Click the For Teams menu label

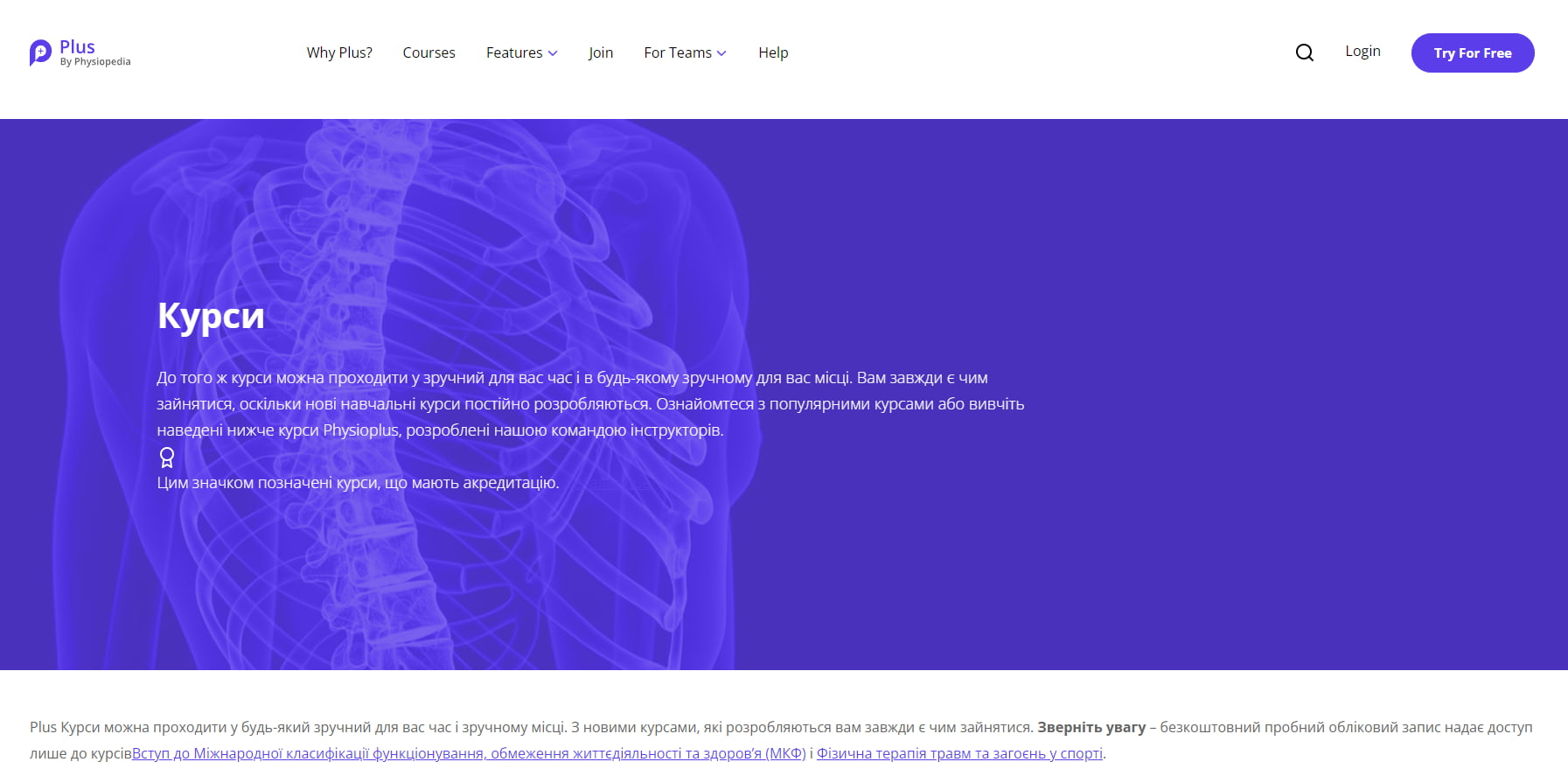[x=677, y=52]
